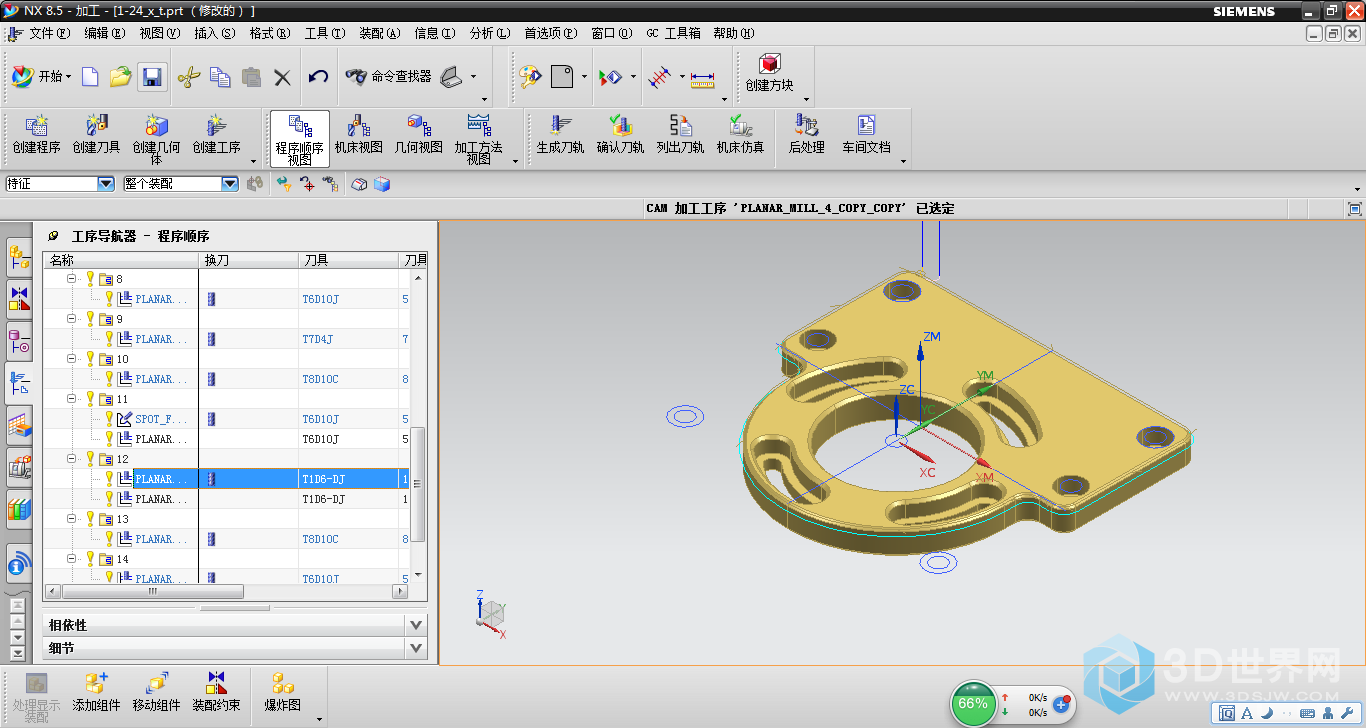The width and height of the screenshot is (1366, 728).
Task: Click 添加组件 add component button
Action: (x=96, y=692)
